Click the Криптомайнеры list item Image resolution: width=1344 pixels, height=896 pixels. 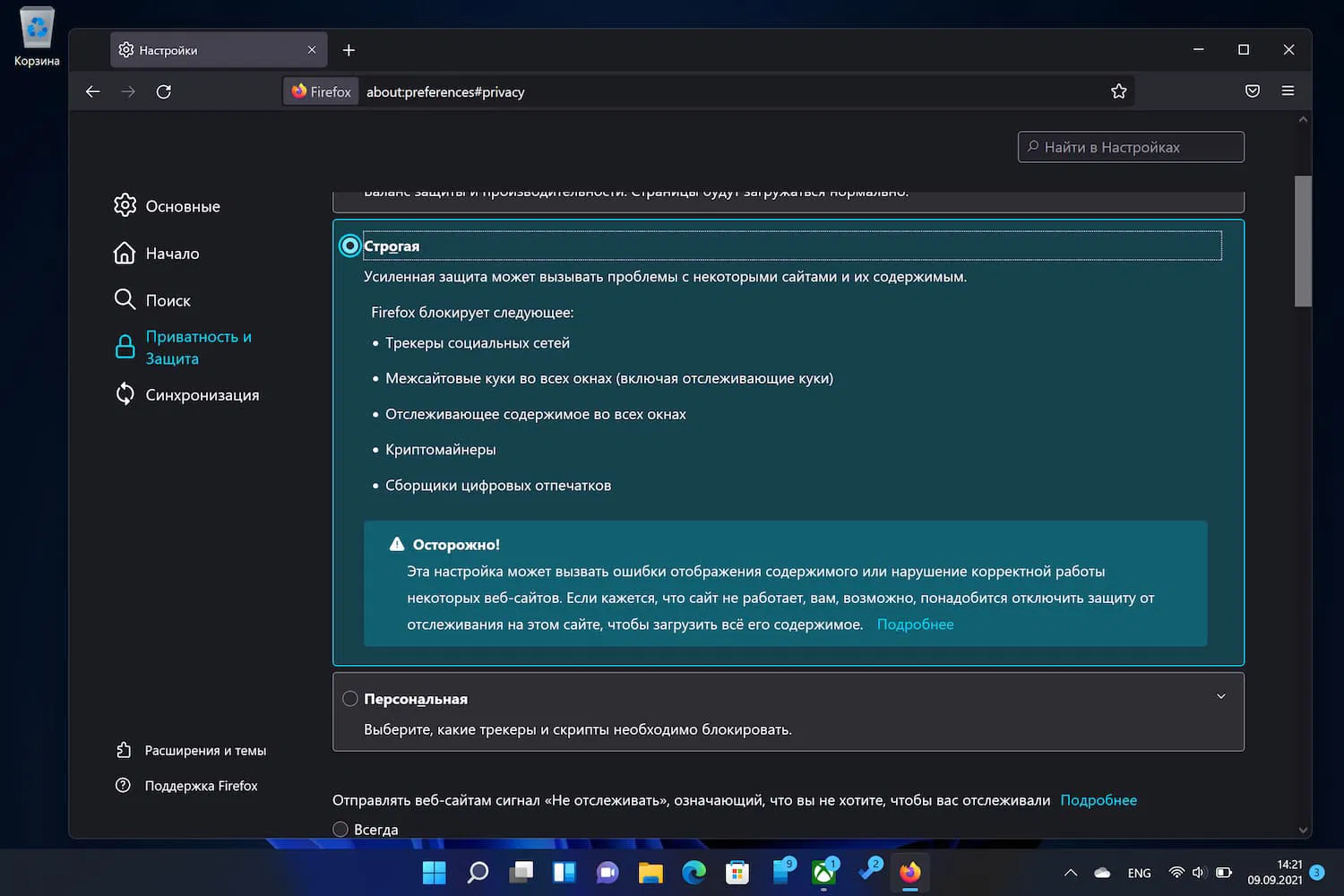441,450
